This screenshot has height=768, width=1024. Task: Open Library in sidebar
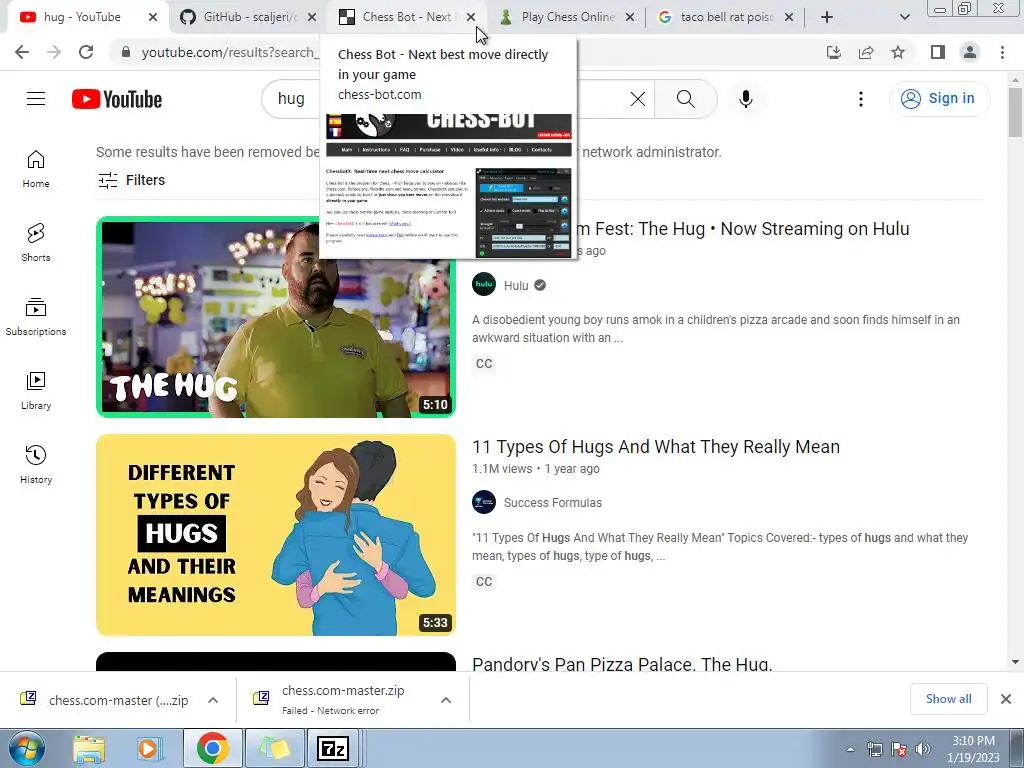[36, 391]
